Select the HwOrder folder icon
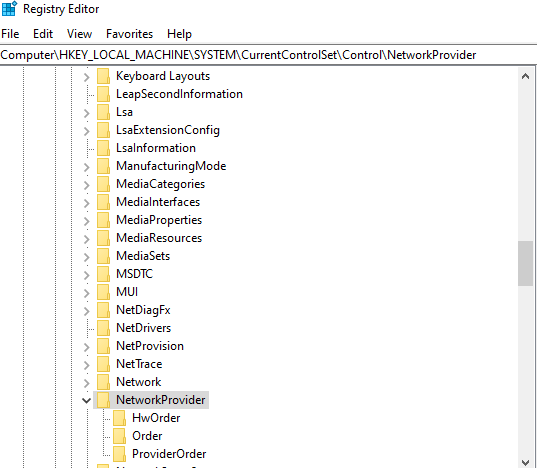537x468 pixels. point(120,418)
